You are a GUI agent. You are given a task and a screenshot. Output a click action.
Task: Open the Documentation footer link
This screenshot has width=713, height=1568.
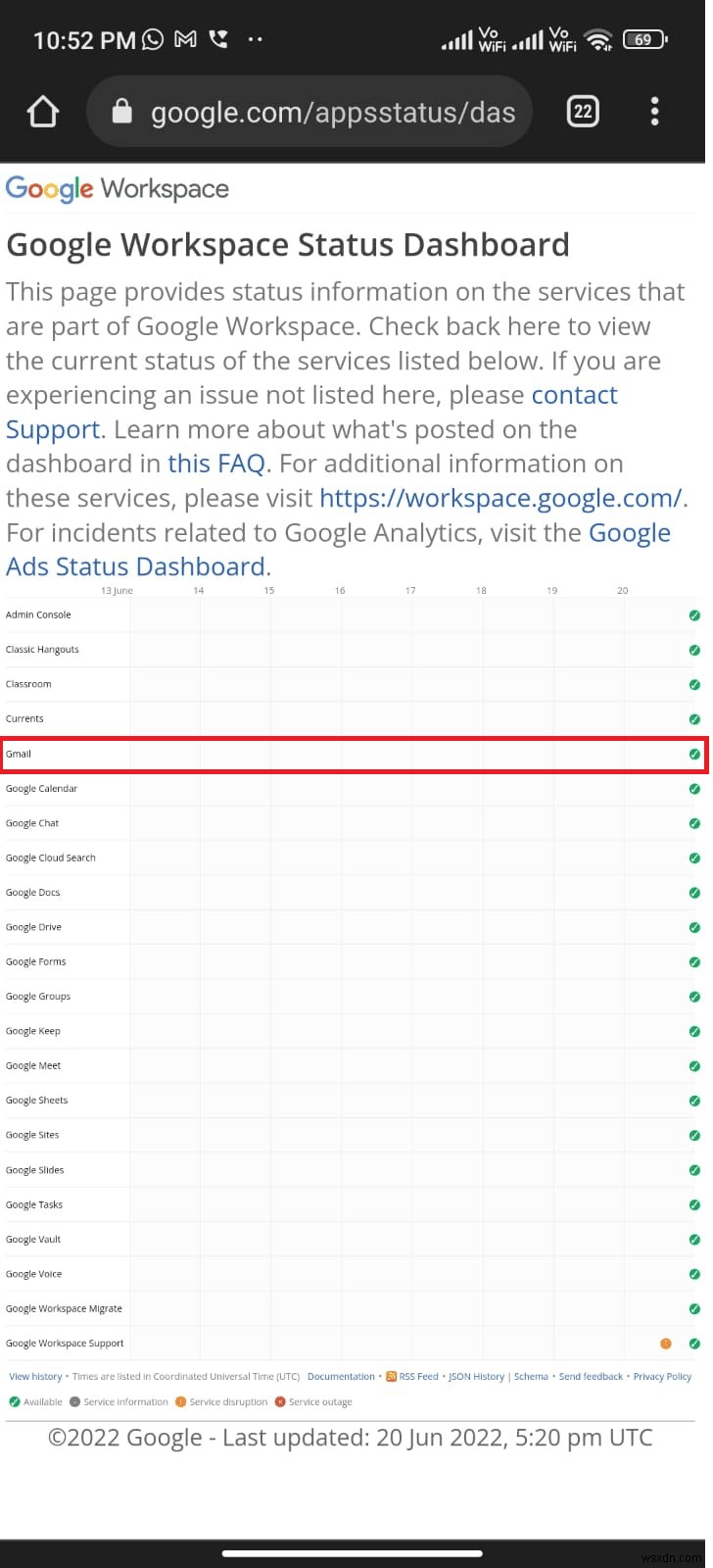(x=341, y=1377)
